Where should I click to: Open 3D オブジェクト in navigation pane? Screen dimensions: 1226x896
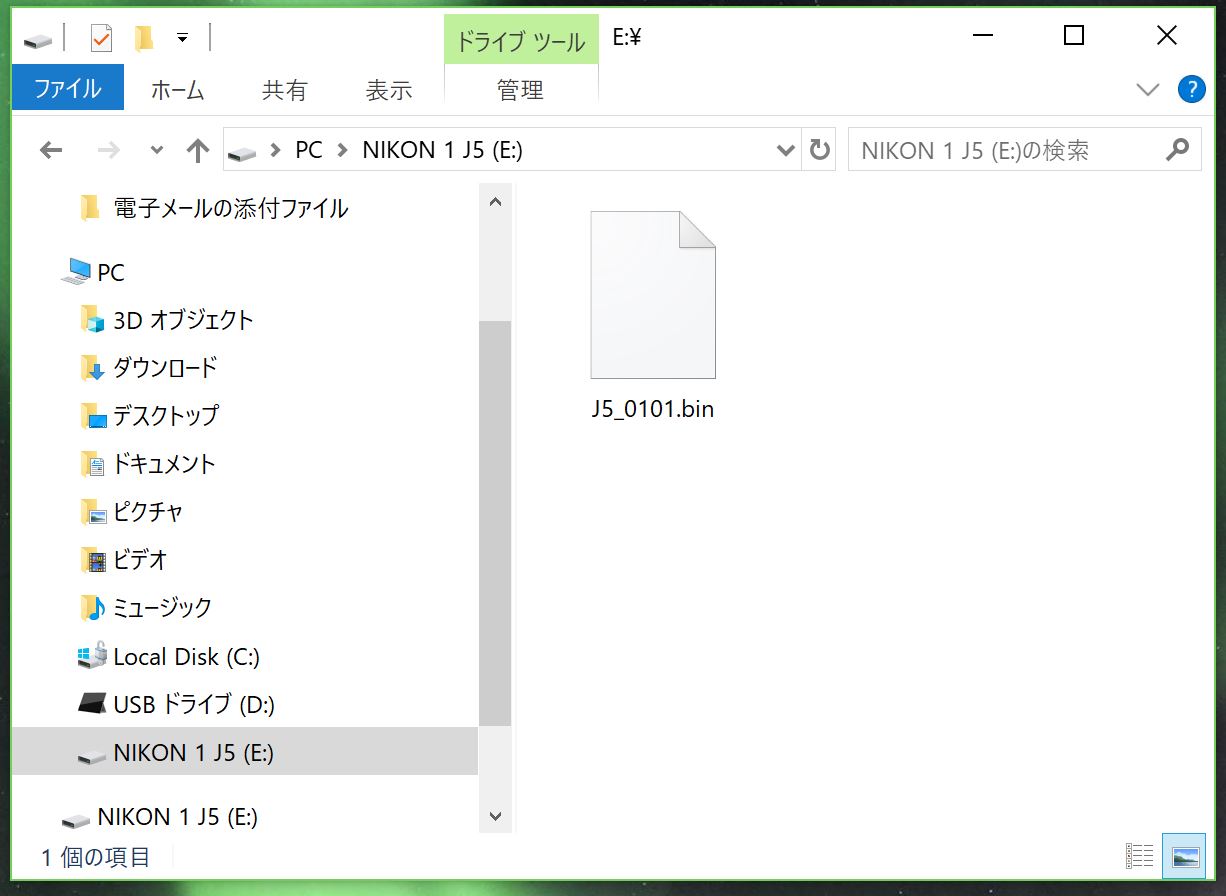click(x=183, y=320)
